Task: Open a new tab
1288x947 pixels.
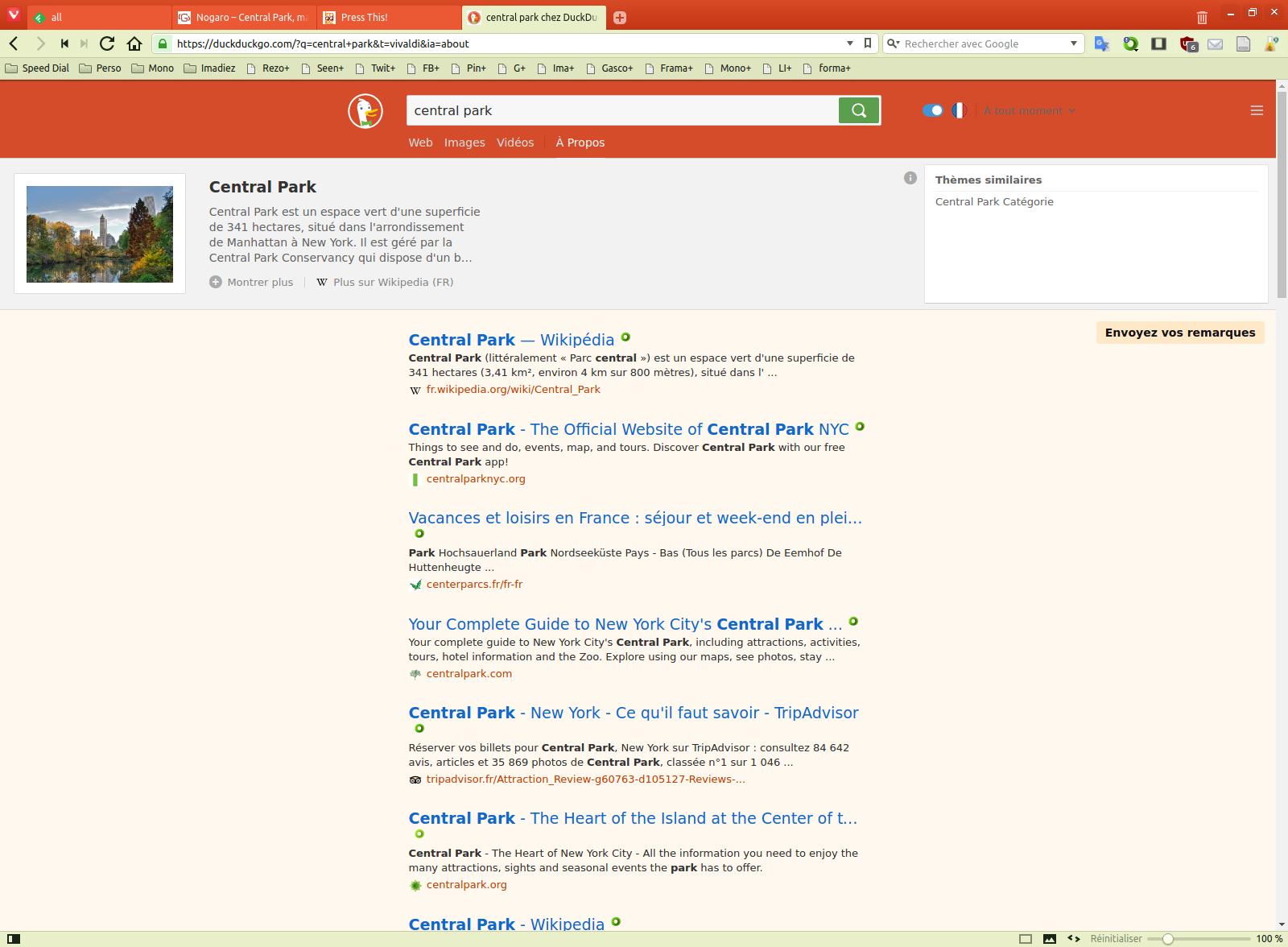Action: coord(620,18)
